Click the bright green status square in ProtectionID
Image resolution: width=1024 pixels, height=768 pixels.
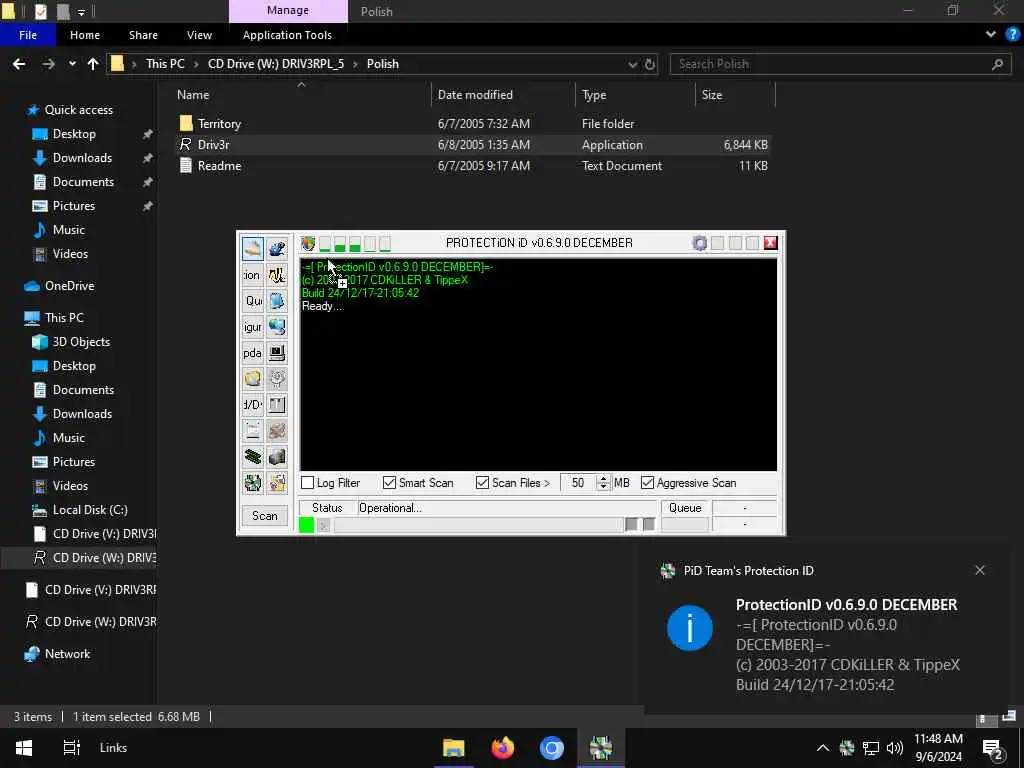(306, 525)
